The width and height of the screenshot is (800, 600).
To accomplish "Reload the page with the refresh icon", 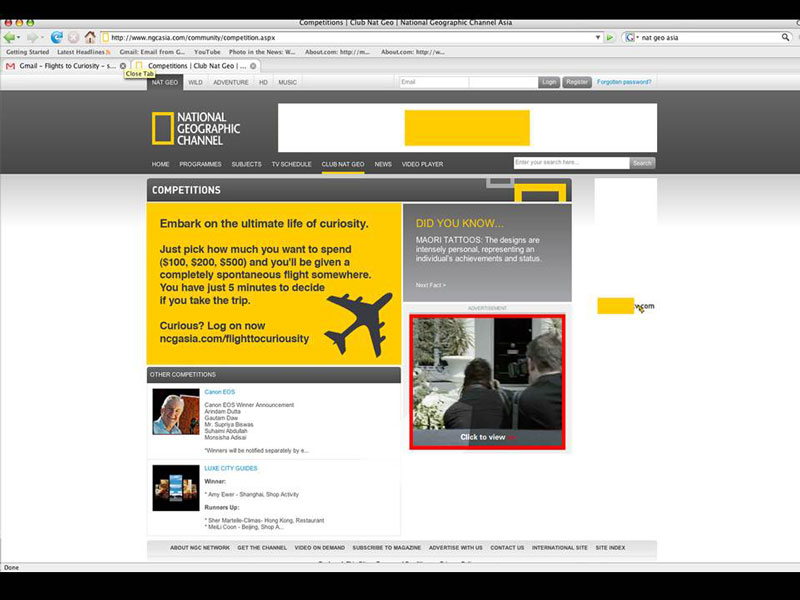I will (x=57, y=37).
